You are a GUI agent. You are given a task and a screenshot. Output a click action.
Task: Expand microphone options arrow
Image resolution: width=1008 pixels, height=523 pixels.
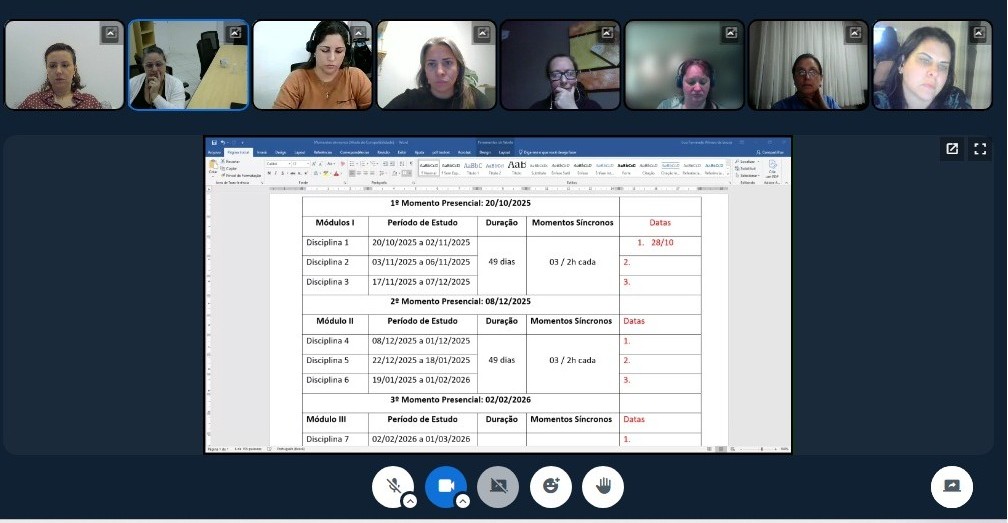pos(410,501)
